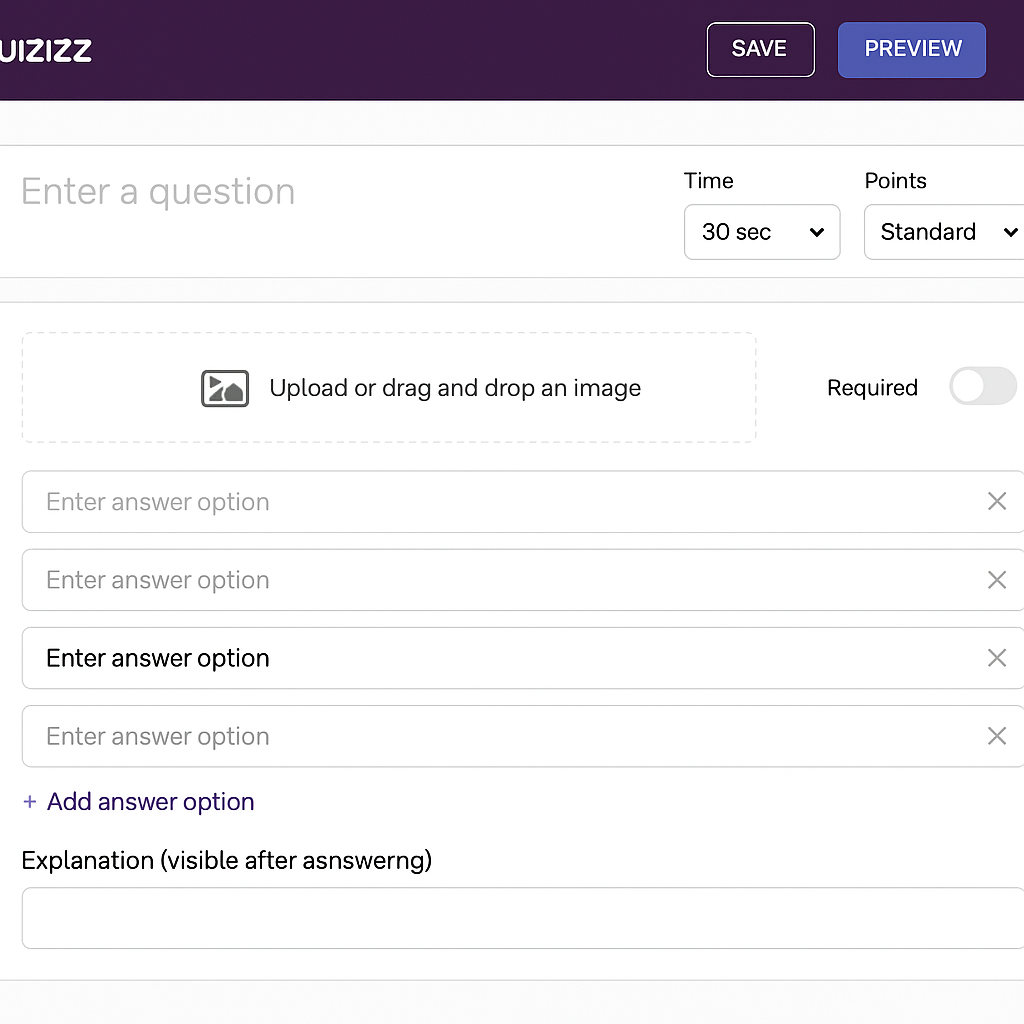Click the image upload icon
Screen dimensions: 1024x1024
[224, 388]
